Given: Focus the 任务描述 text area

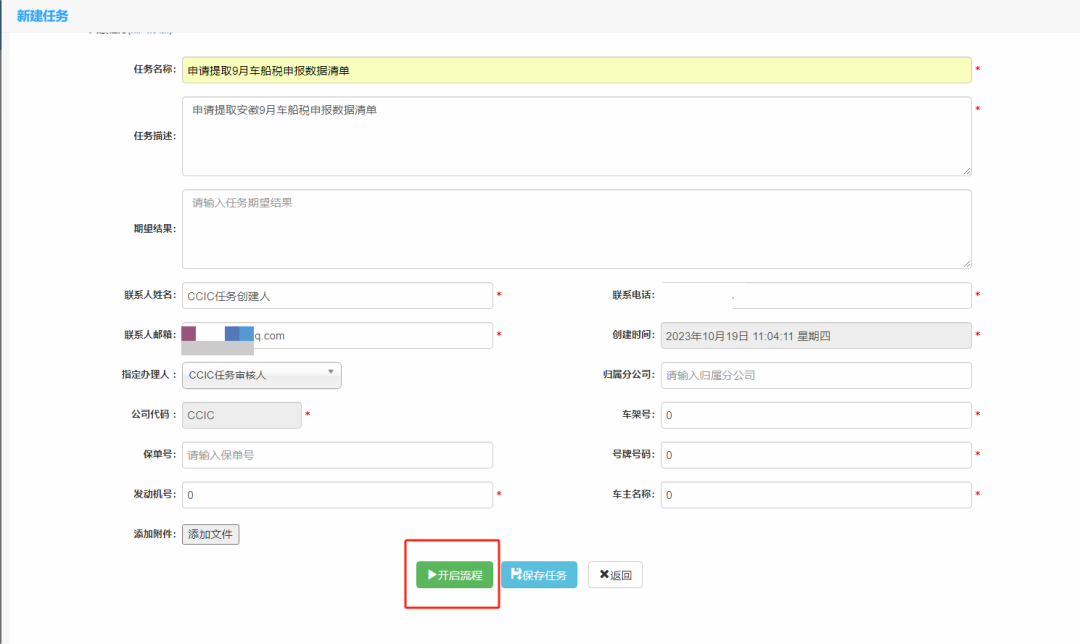Looking at the screenshot, I should click(576, 136).
